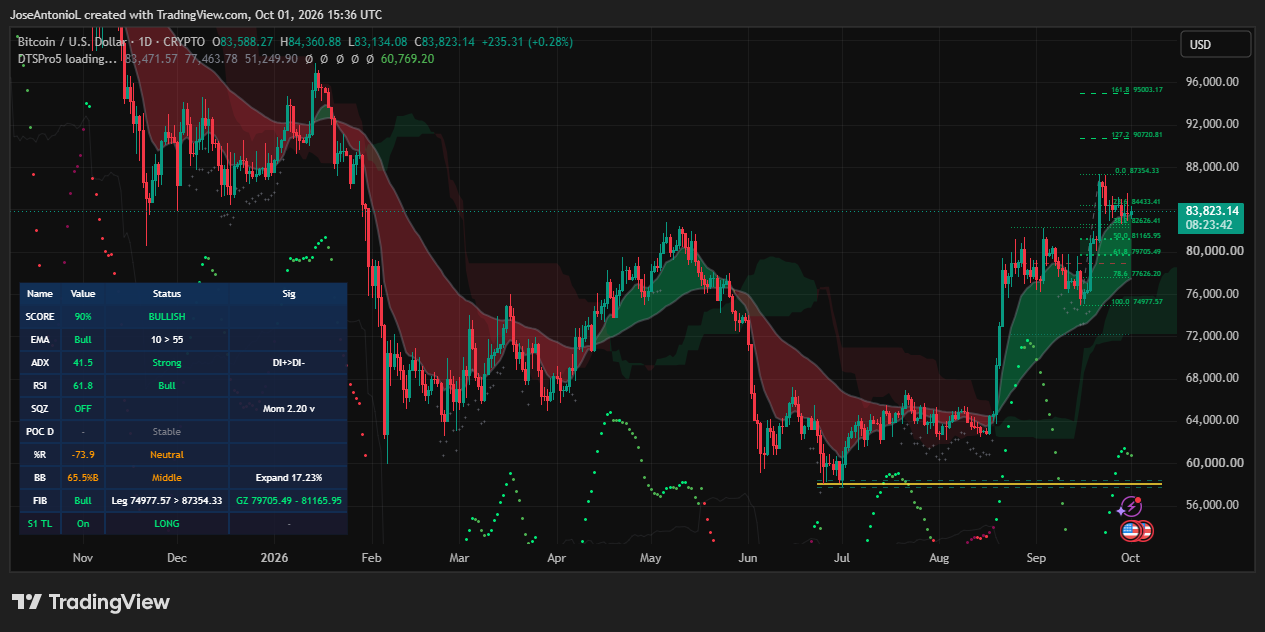
Task: Open the second overlapping US flag event
Action: click(1146, 531)
